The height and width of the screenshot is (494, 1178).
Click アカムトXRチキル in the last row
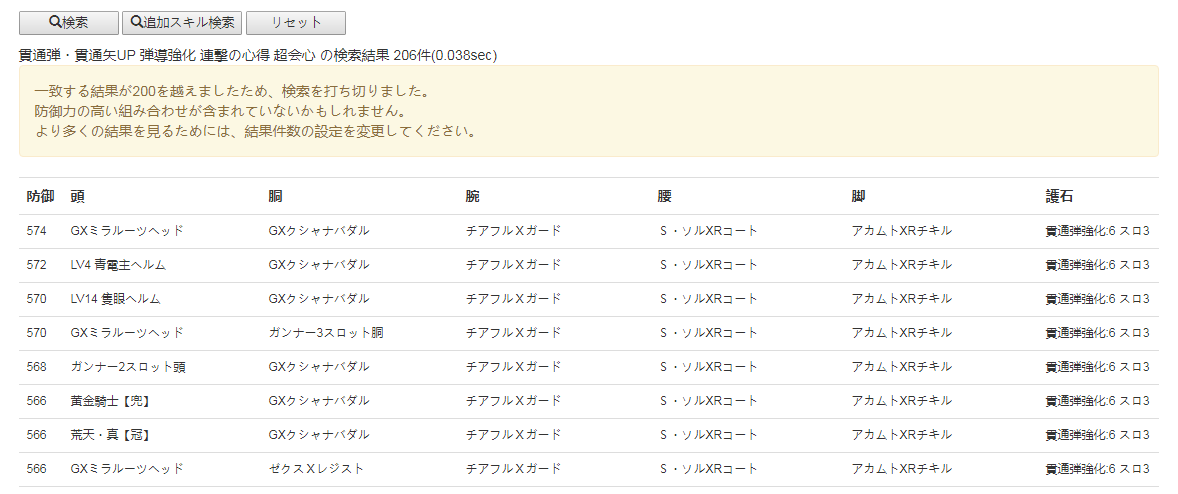point(901,469)
